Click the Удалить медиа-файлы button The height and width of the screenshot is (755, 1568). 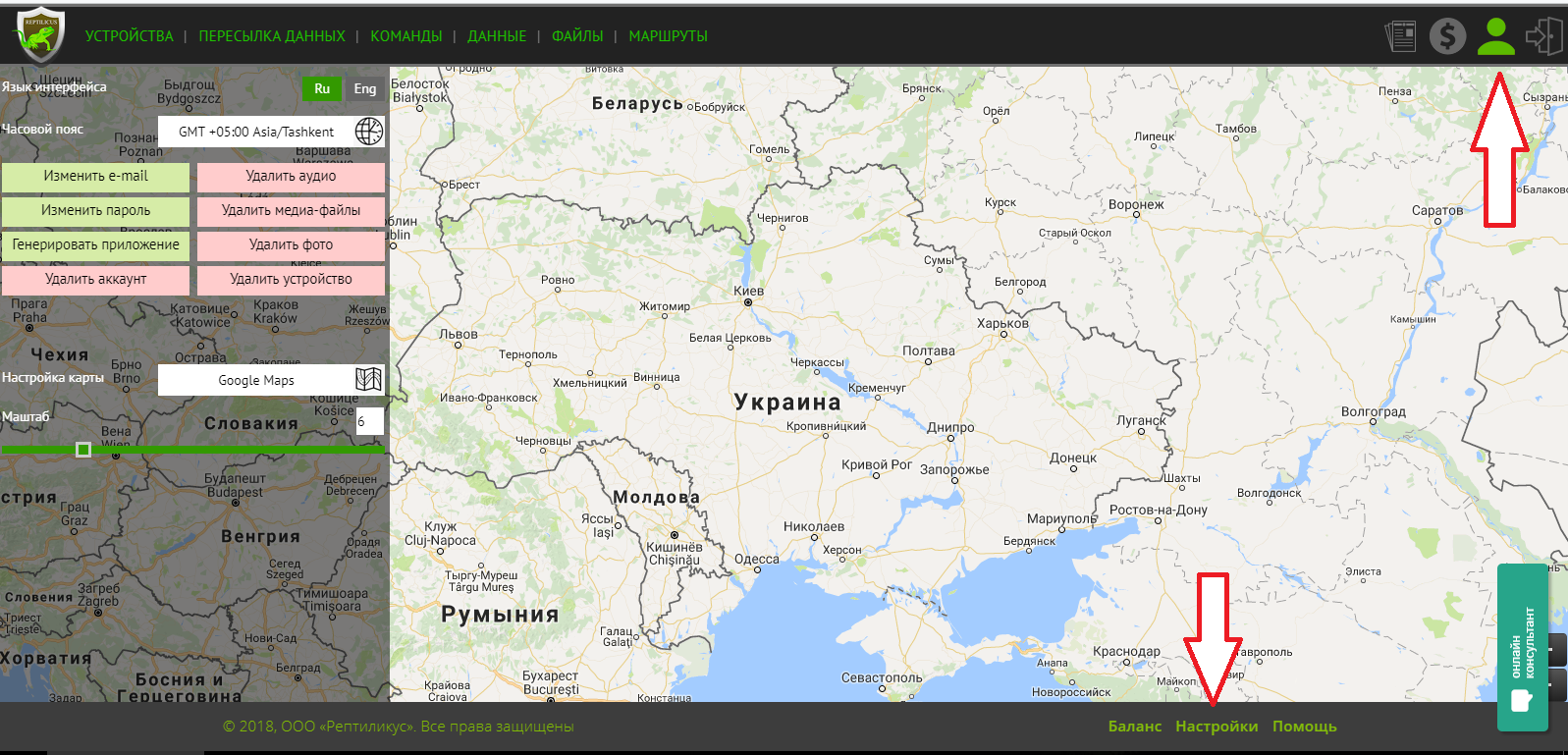tap(291, 211)
